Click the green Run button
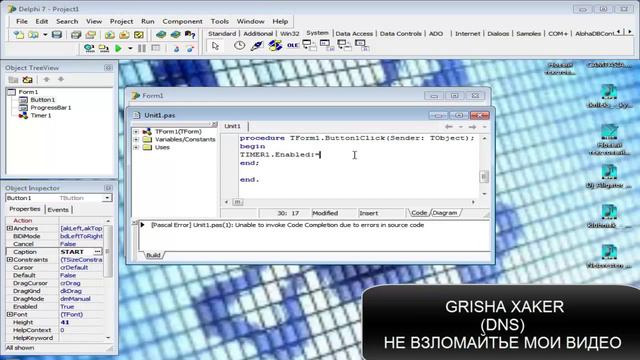Viewport: 640px width, 360px height. coord(118,48)
